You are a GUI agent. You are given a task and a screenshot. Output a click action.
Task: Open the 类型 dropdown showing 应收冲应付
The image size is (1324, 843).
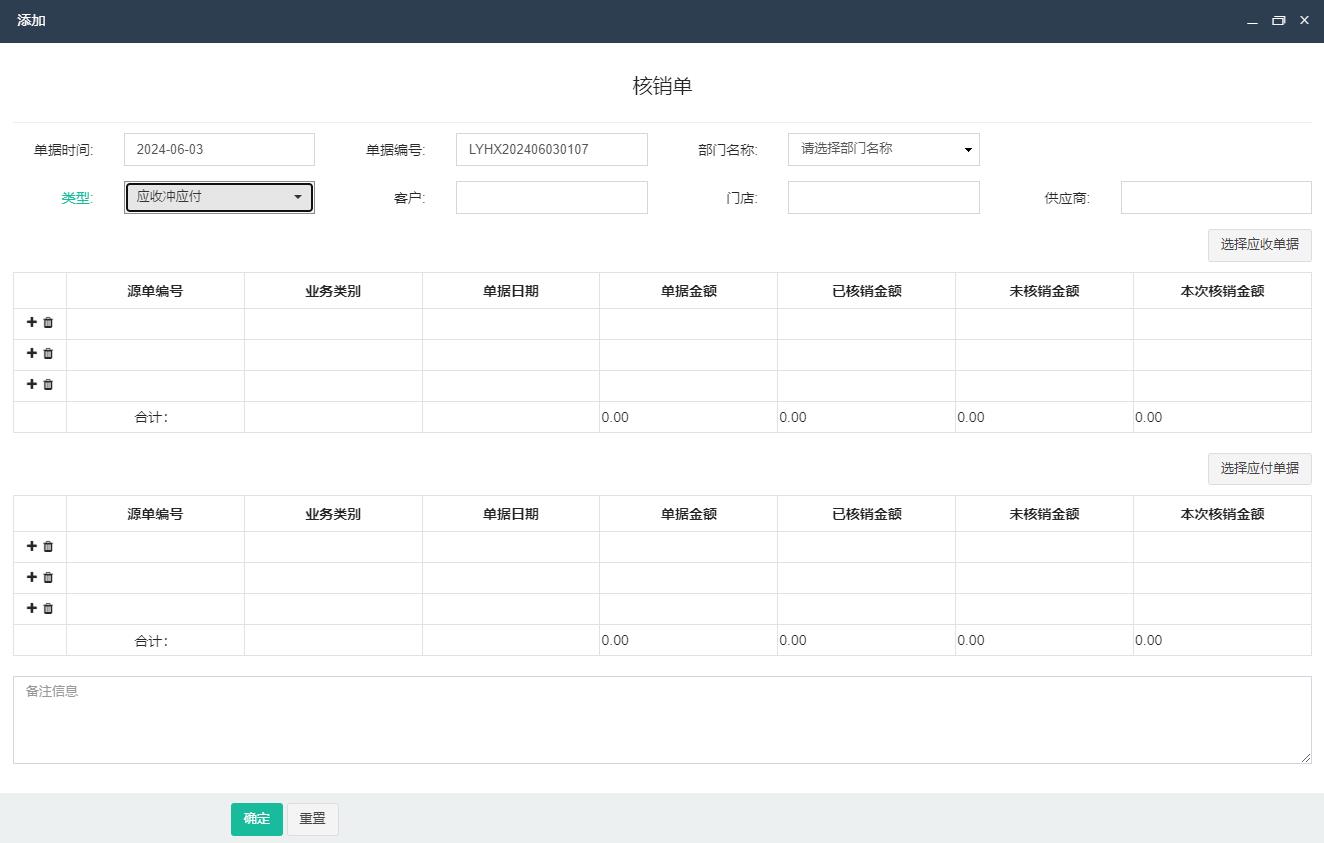pos(219,197)
